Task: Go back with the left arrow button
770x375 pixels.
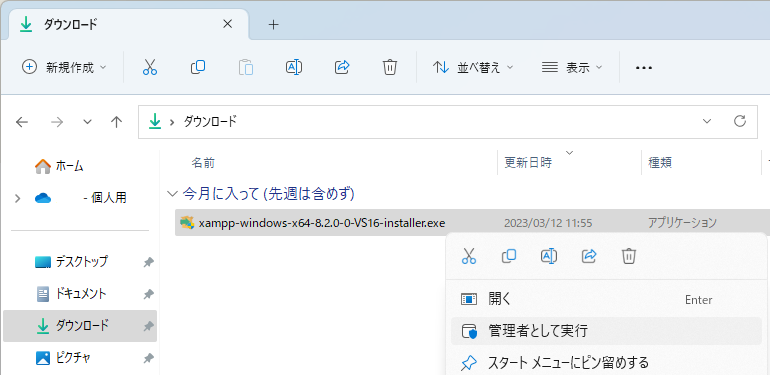Action: pyautogui.click(x=22, y=122)
